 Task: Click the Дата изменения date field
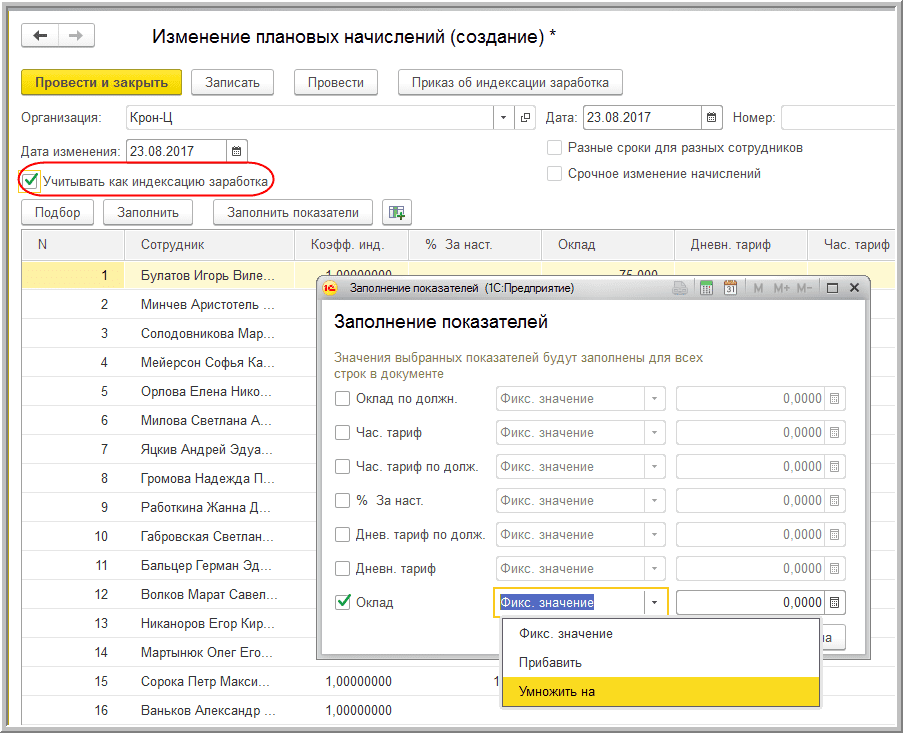176,151
